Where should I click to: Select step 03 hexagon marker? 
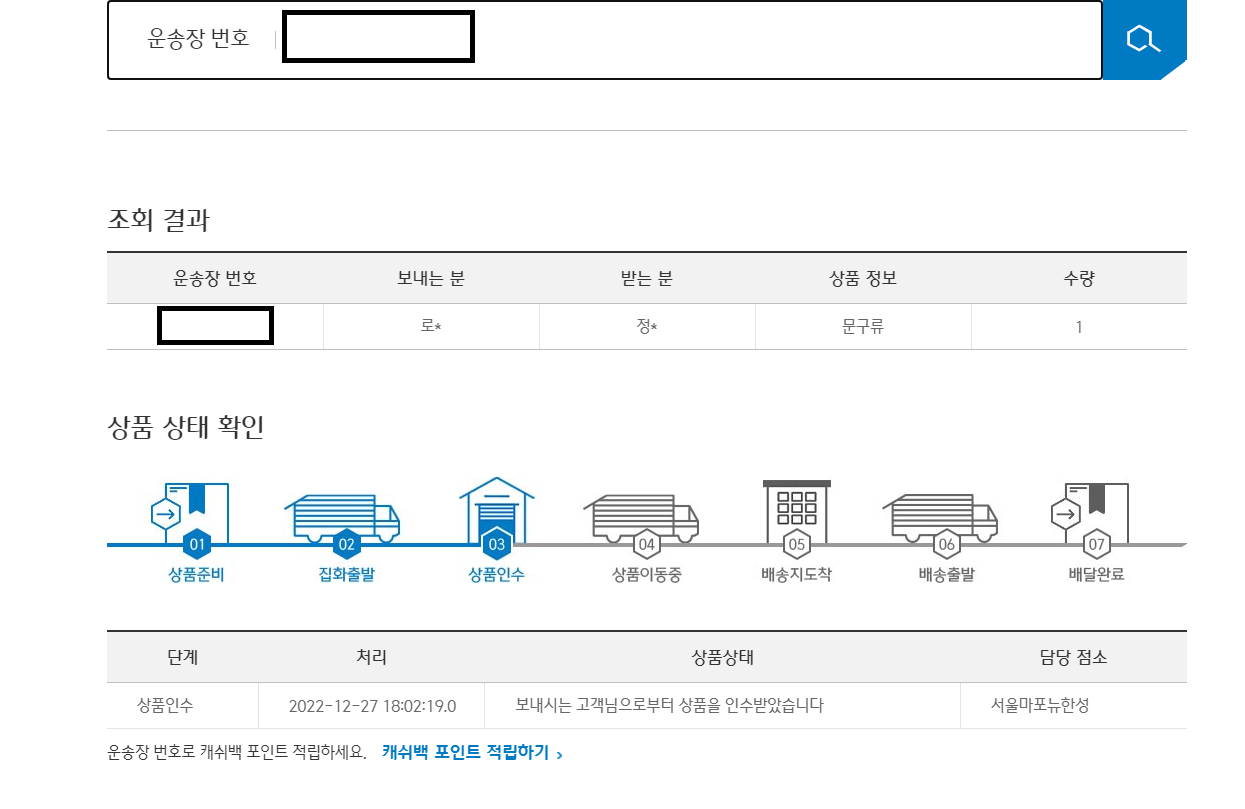click(497, 545)
